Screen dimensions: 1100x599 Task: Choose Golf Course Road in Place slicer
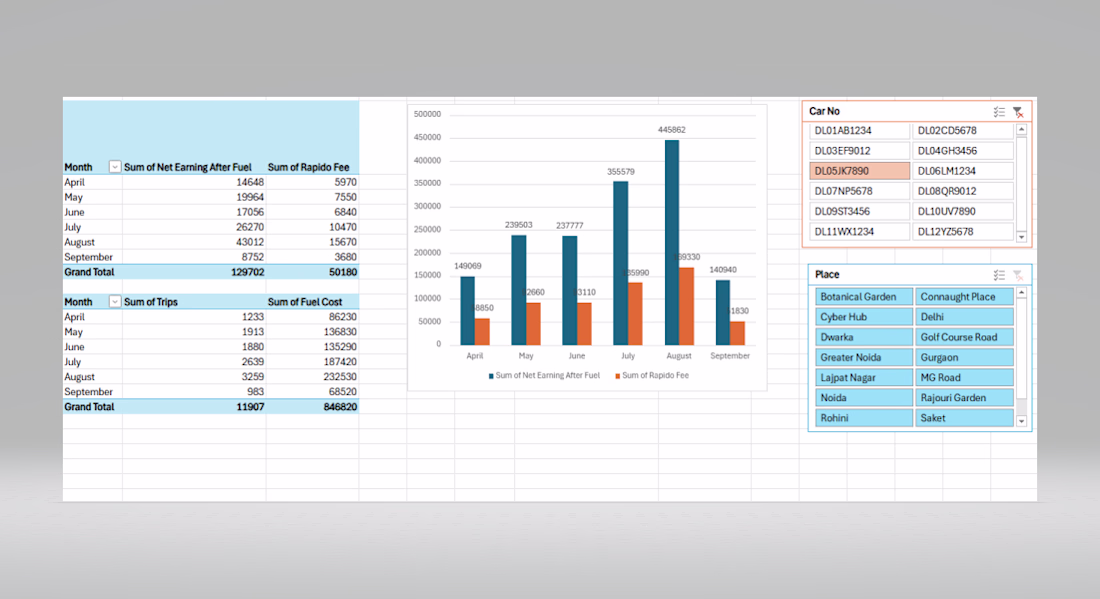[965, 337]
